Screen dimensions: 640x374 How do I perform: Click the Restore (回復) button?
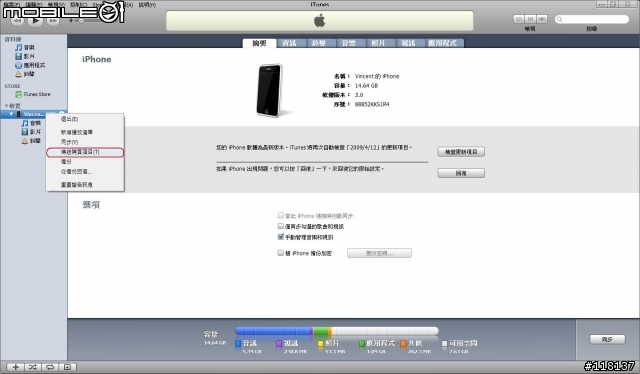[x=461, y=173]
